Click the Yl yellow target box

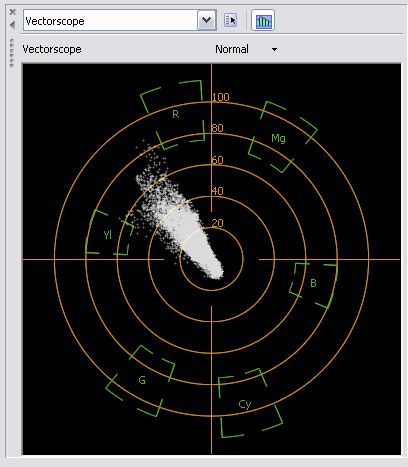pyautogui.click(x=109, y=233)
